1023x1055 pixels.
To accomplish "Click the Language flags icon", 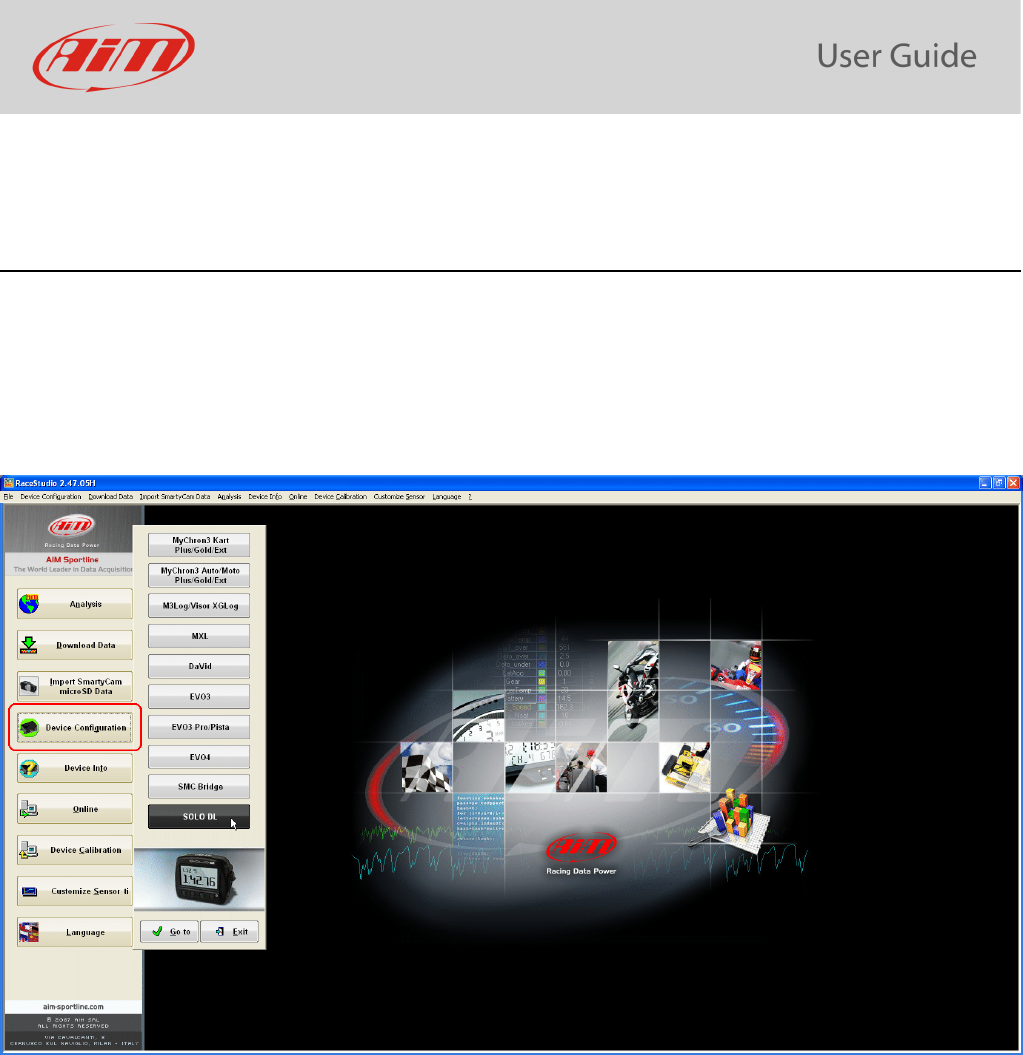I will [29, 933].
